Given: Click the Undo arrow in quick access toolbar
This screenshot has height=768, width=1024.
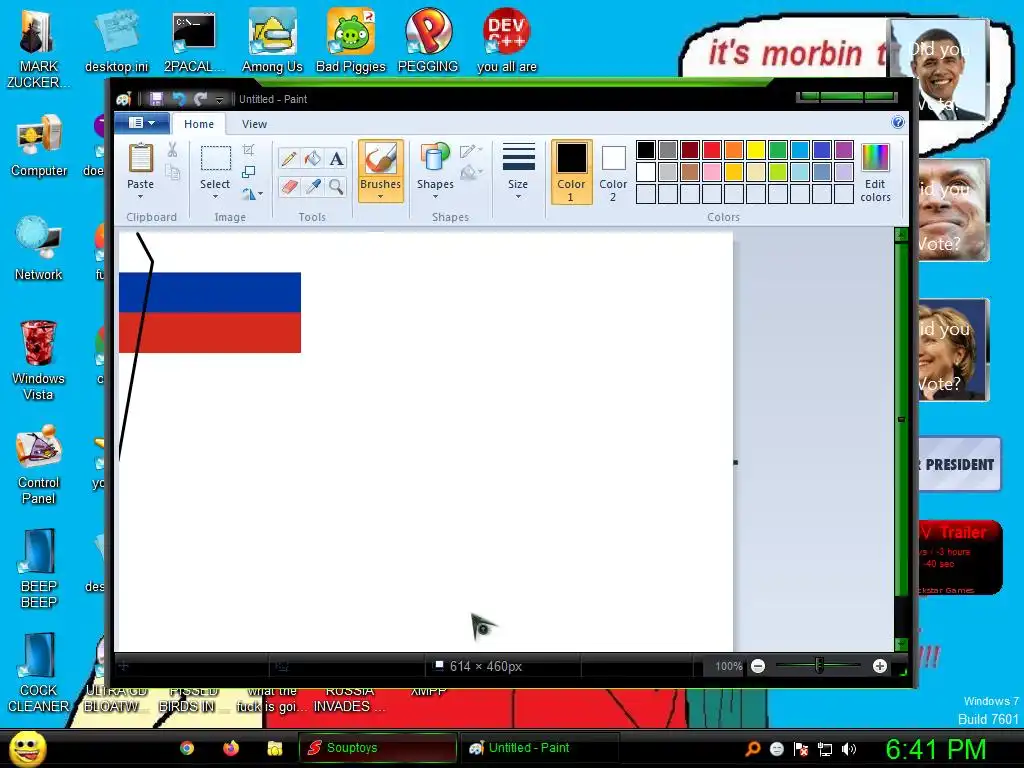Looking at the screenshot, I should [179, 99].
